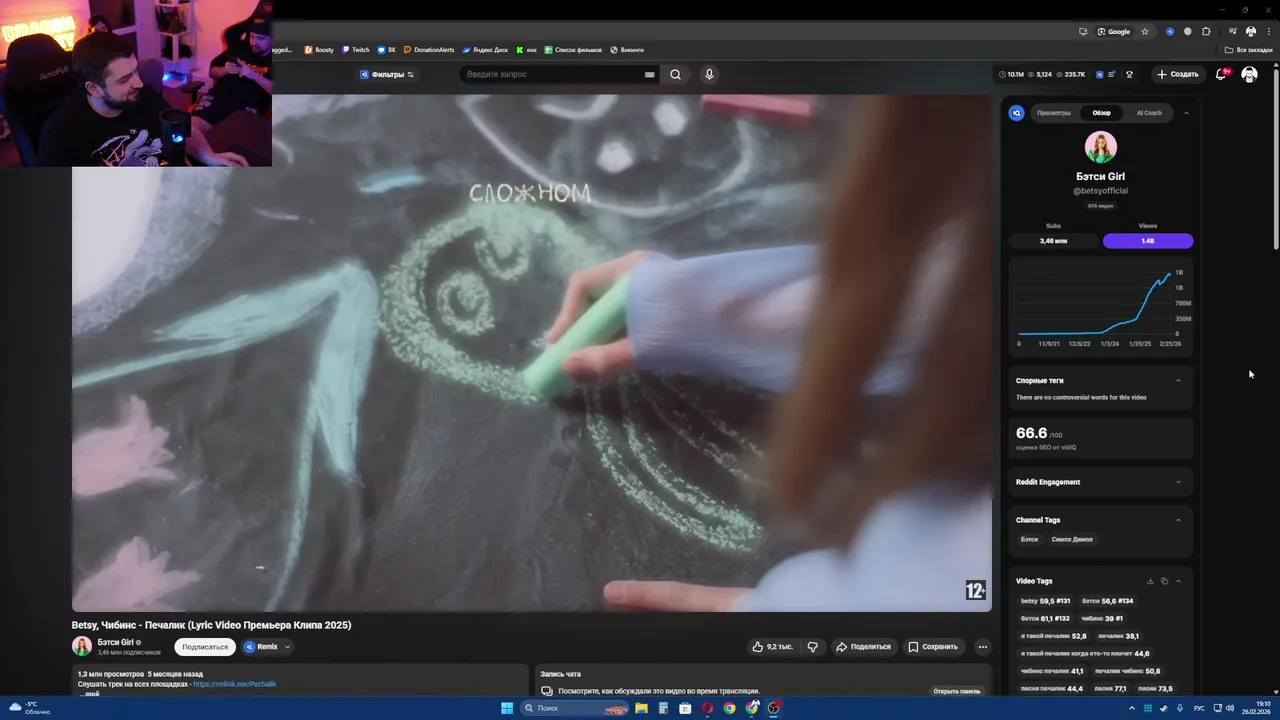Open Windows Start menu
This screenshot has height=720, width=1280.
point(507,708)
